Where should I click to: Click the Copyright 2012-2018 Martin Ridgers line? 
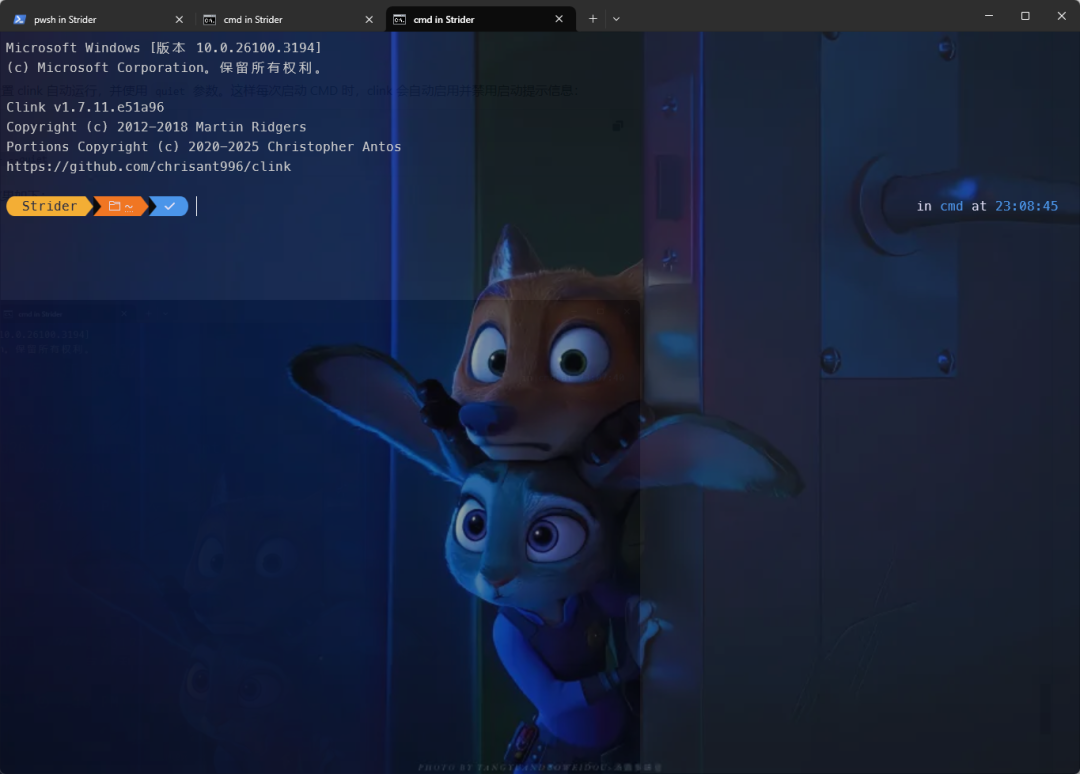pyautogui.click(x=156, y=127)
